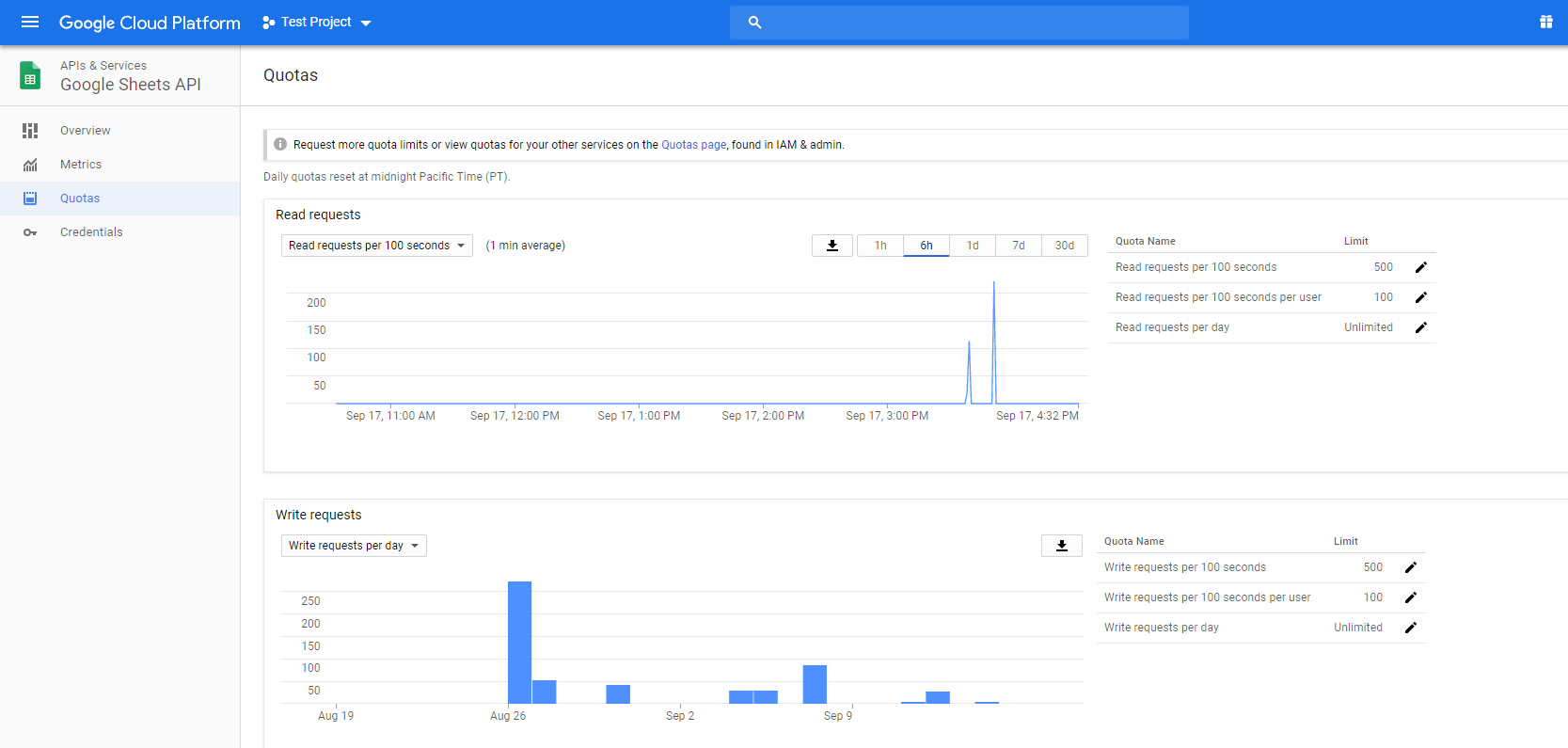1568x748 pixels.
Task: Open the hamburger navigation menu
Action: click(x=30, y=22)
